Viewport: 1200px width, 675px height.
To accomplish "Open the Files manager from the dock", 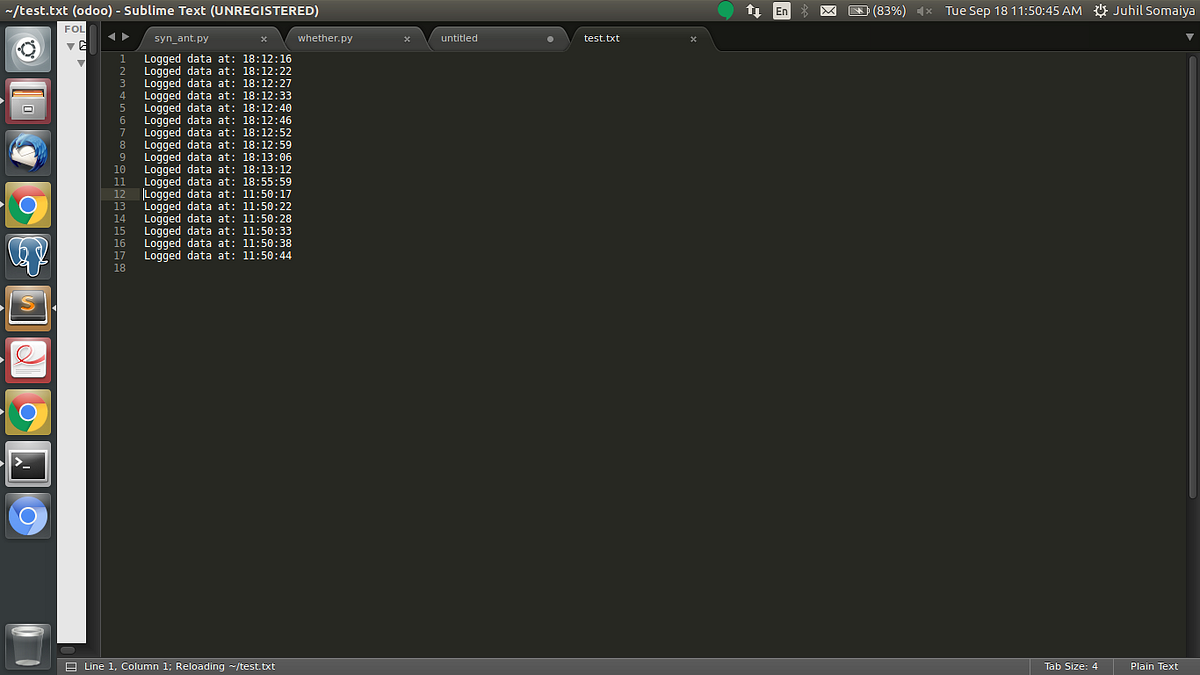I will click(28, 101).
